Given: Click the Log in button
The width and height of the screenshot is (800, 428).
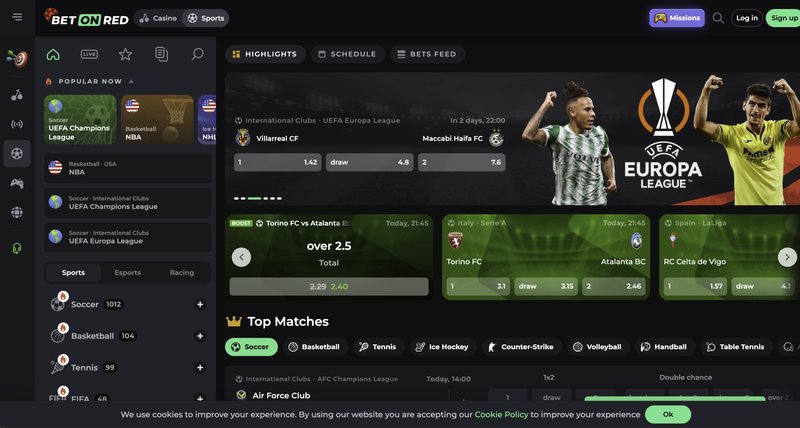Looking at the screenshot, I should (x=747, y=18).
